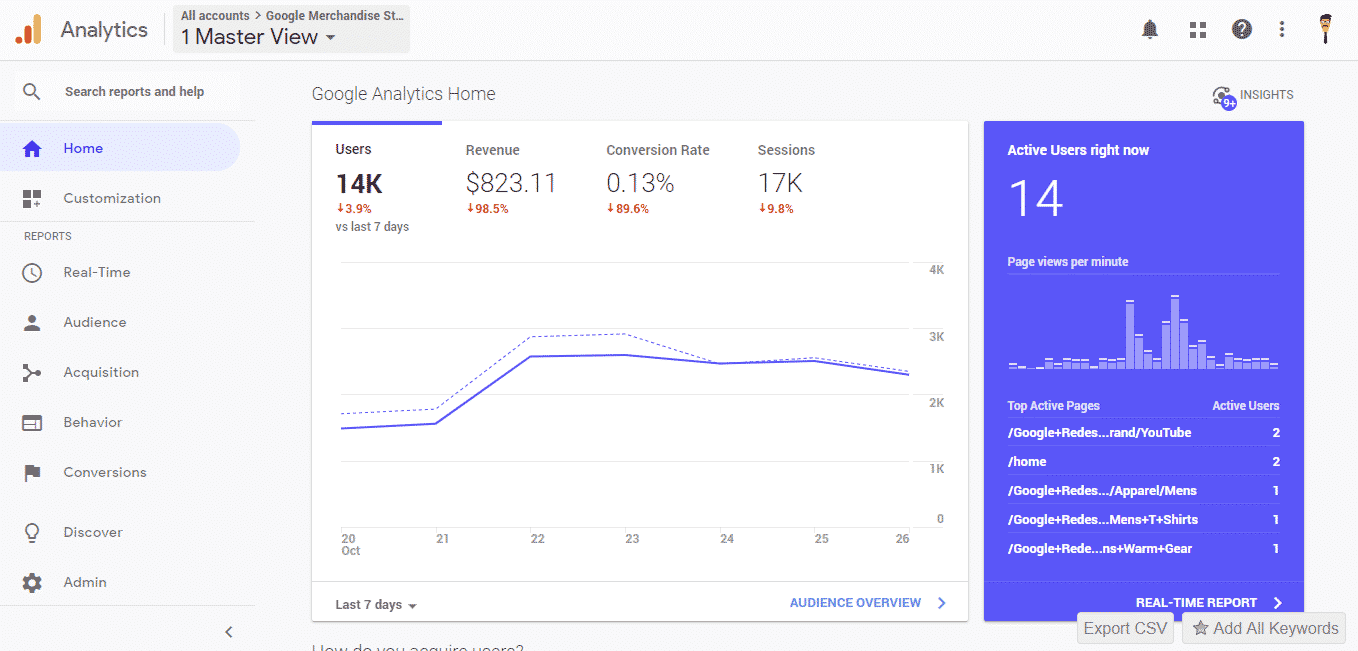This screenshot has width=1358, height=651.
Task: Open the Acquisition report icon
Action: (x=31, y=372)
